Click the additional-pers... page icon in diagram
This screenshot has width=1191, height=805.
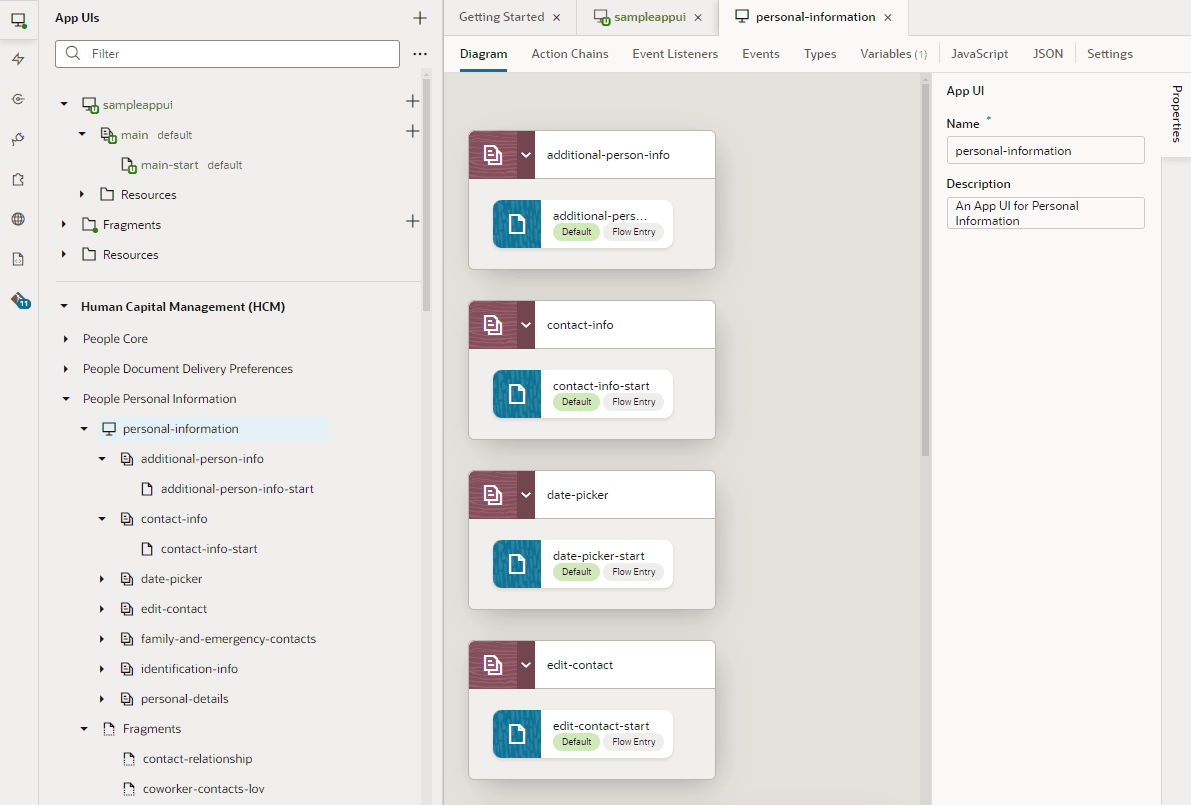[517, 223]
